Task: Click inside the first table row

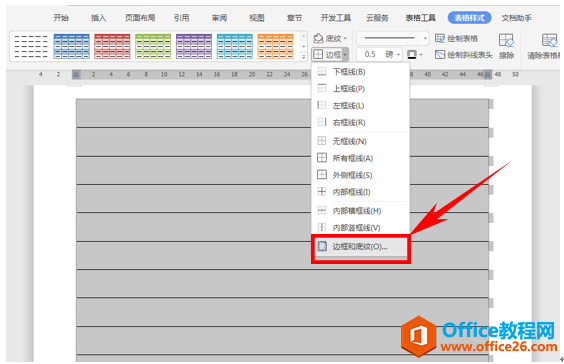Action: coord(282,113)
